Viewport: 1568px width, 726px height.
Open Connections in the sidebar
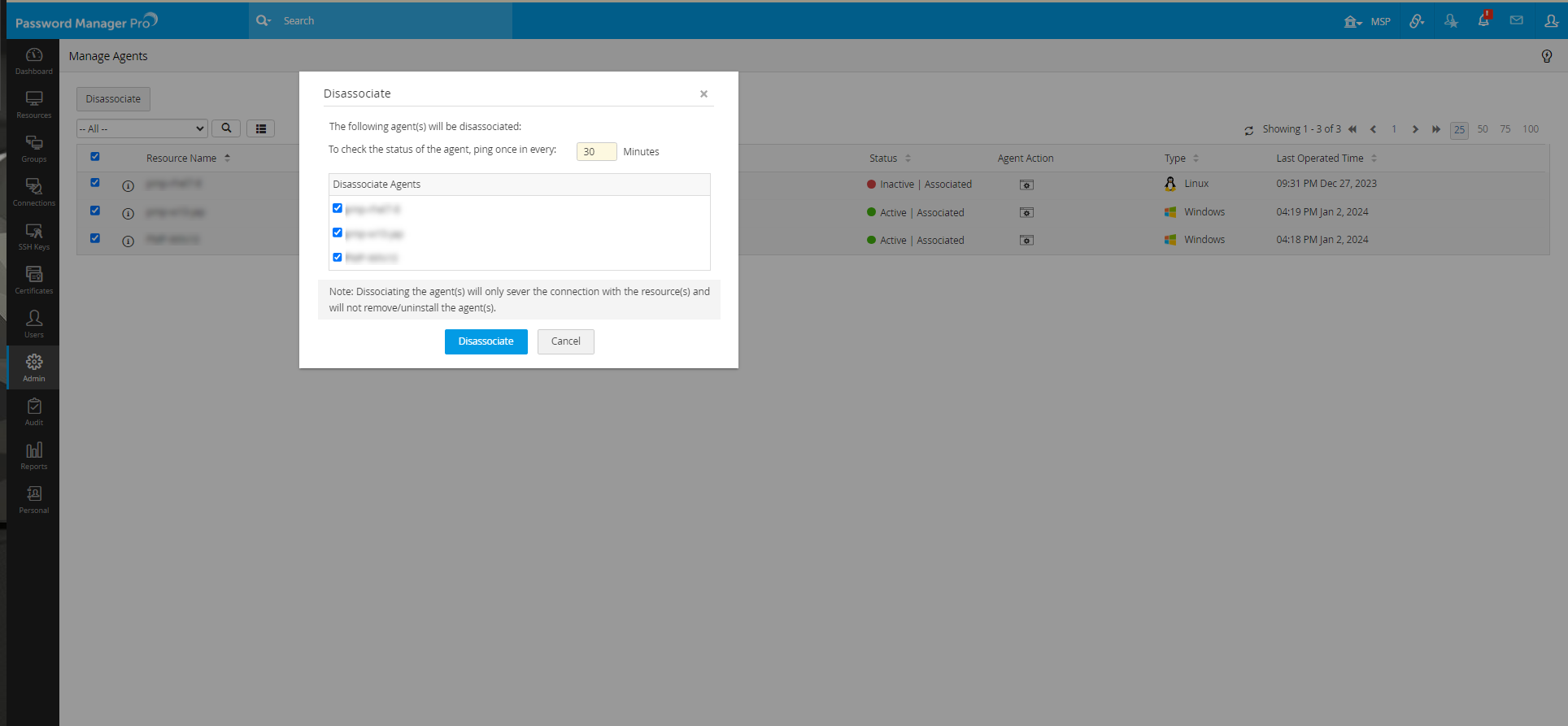pos(33,193)
